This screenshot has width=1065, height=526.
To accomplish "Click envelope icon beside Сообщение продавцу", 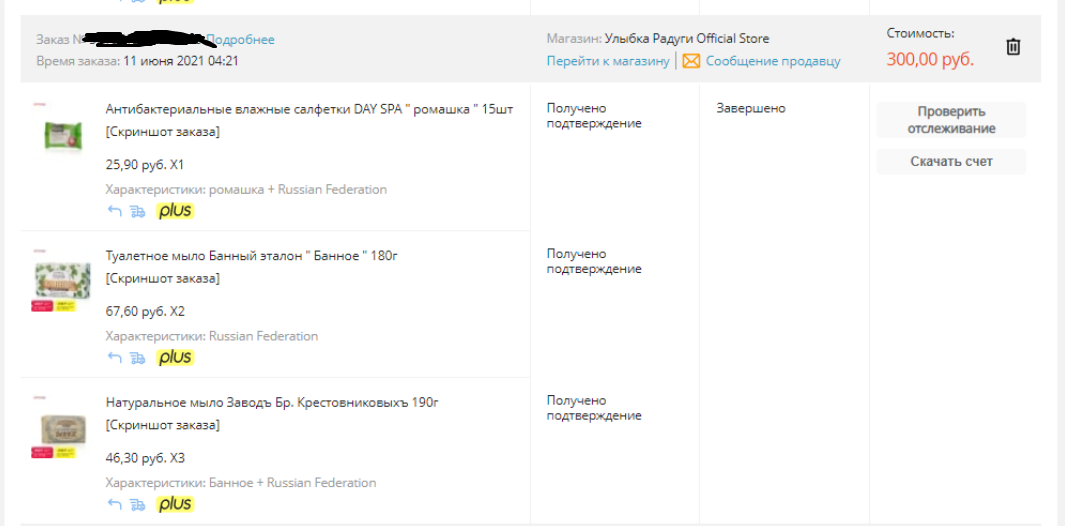I will click(691, 61).
